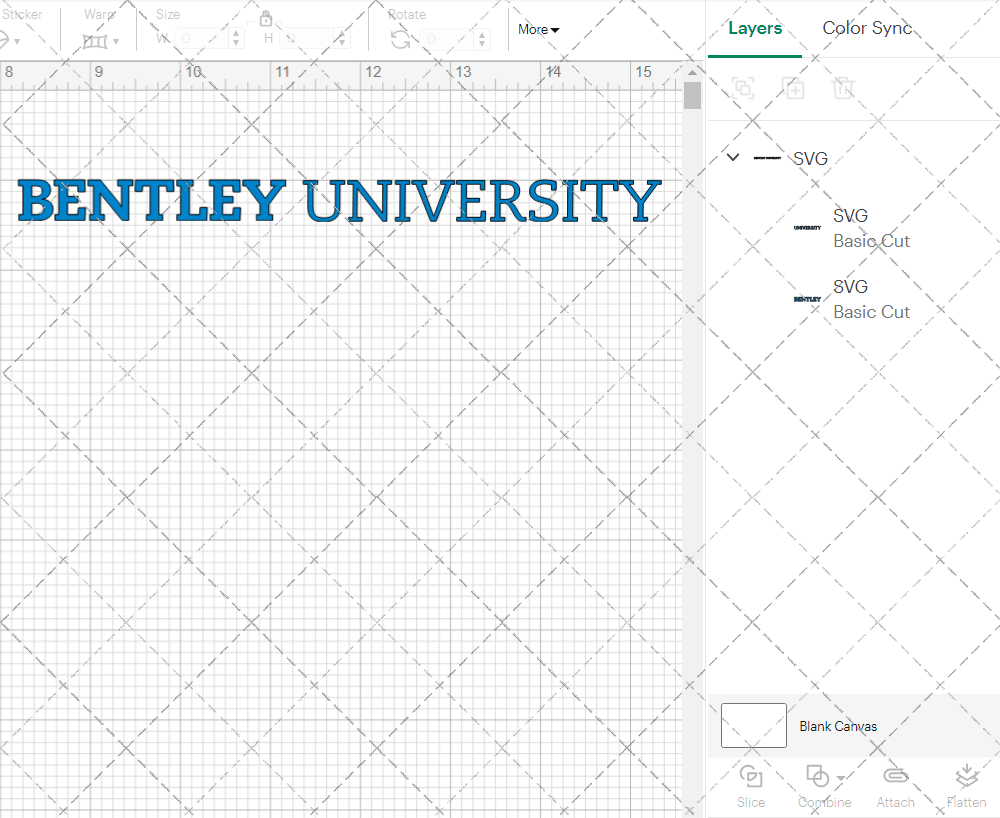Toggle the size aspect-ratio lock
This screenshot has height=818, width=1000.
tap(266, 18)
